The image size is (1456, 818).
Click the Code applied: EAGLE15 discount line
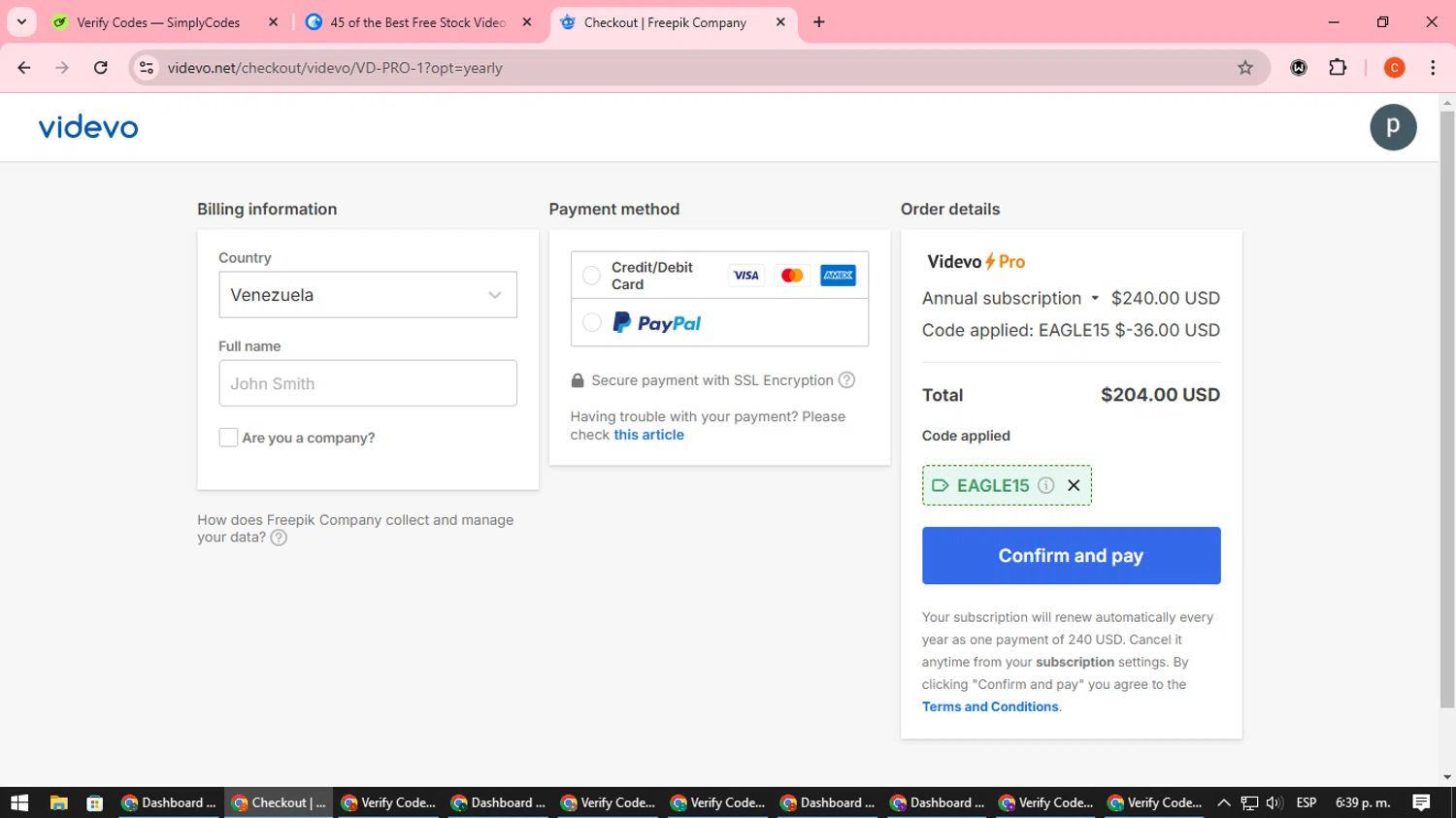point(1071,331)
